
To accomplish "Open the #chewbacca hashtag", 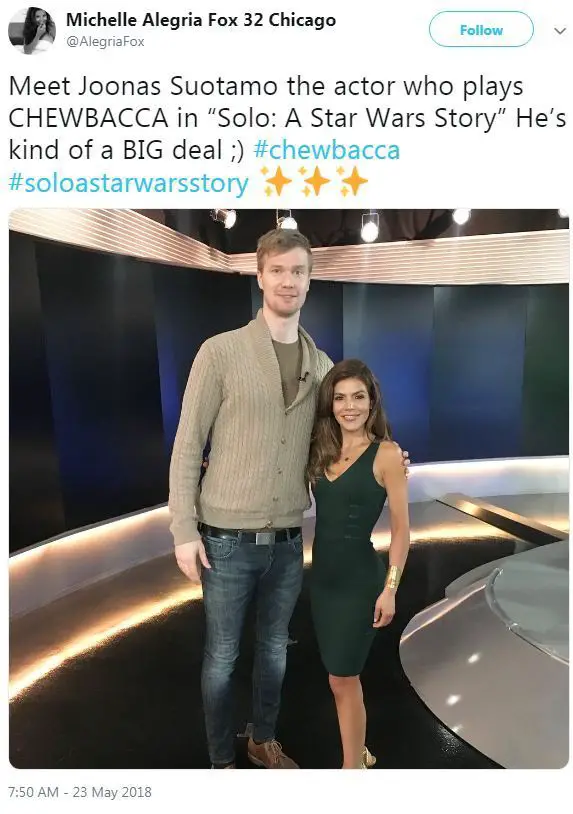I will (326, 151).
